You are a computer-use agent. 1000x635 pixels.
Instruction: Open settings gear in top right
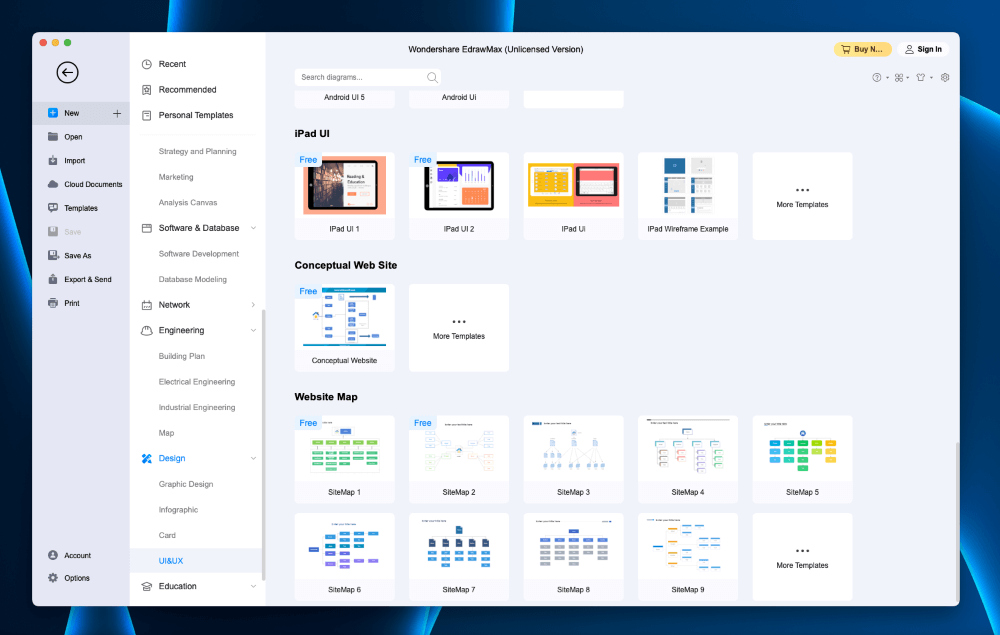[945, 77]
